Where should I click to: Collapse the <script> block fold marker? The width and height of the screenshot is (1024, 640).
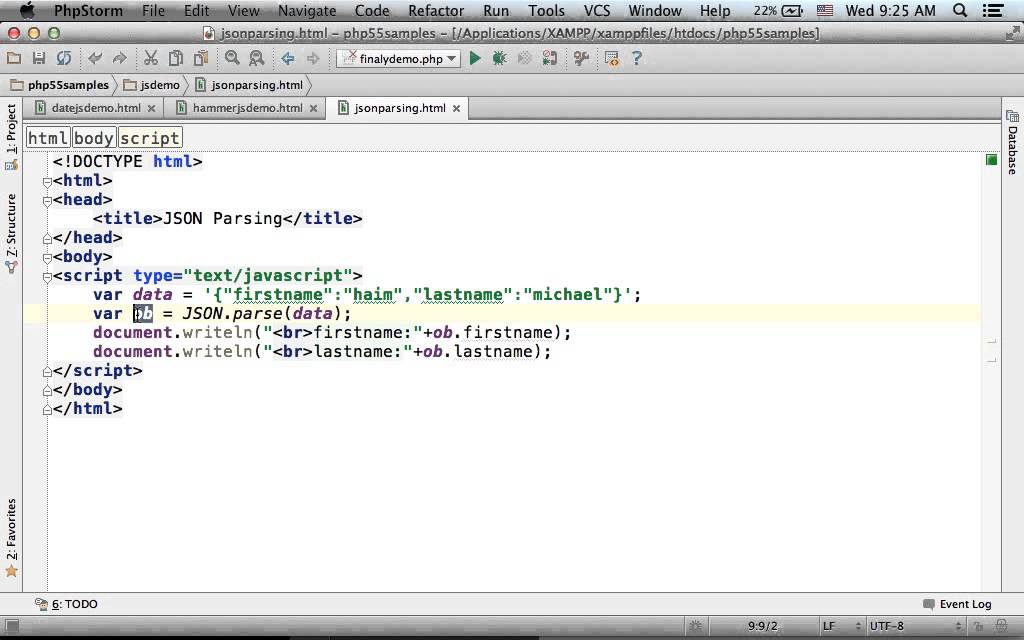pos(47,277)
